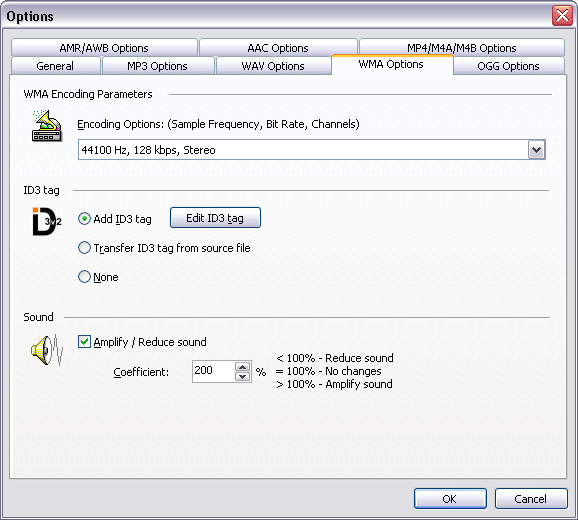Click the ID3v2 logo icon
Screen dimensions: 578x520
pyautogui.click(x=47, y=221)
